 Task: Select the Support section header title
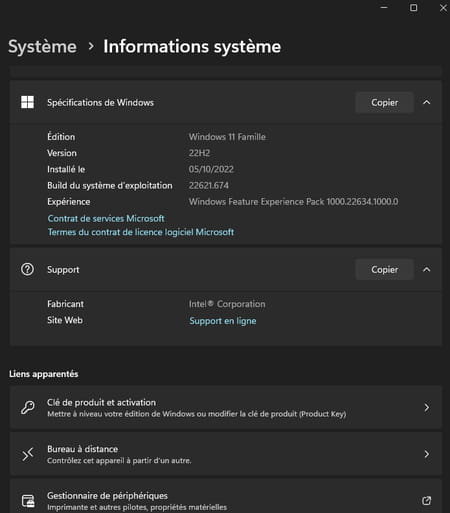[x=63, y=270]
